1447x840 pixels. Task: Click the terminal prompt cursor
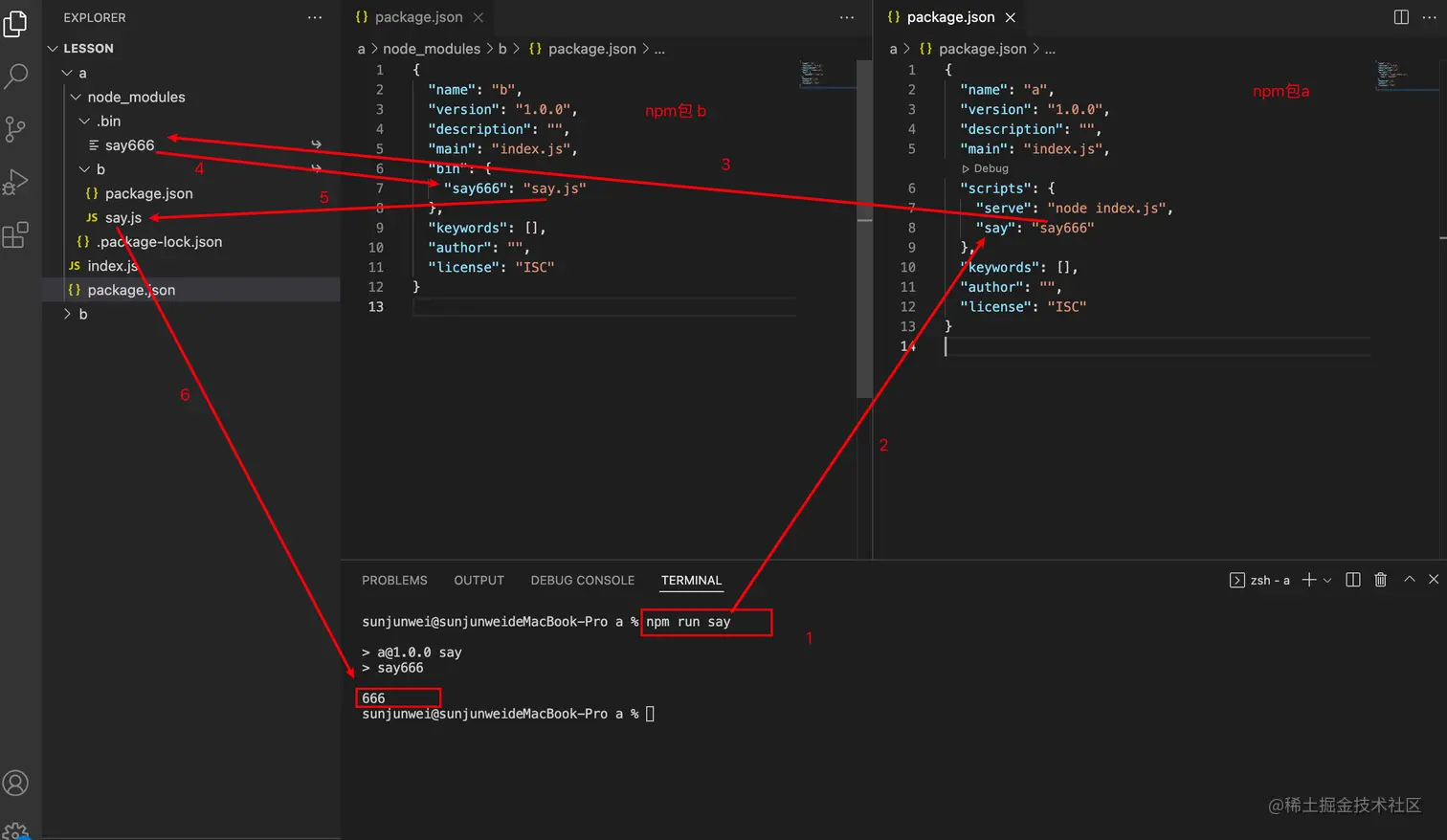point(650,714)
